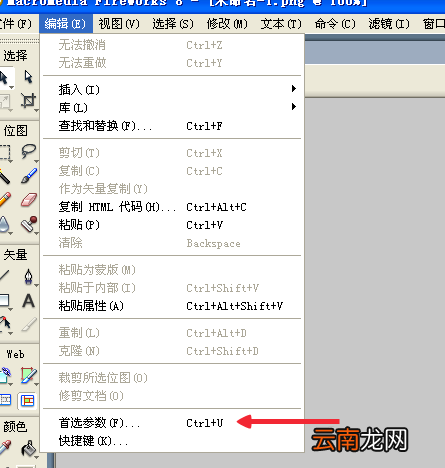Open the 修改(M) menu
This screenshot has width=445, height=468.
point(227,24)
